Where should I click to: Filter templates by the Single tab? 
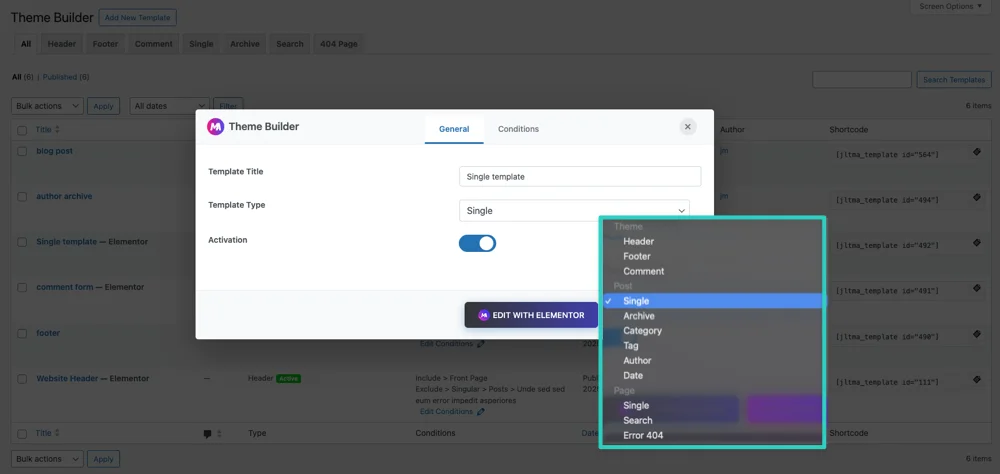(201, 44)
